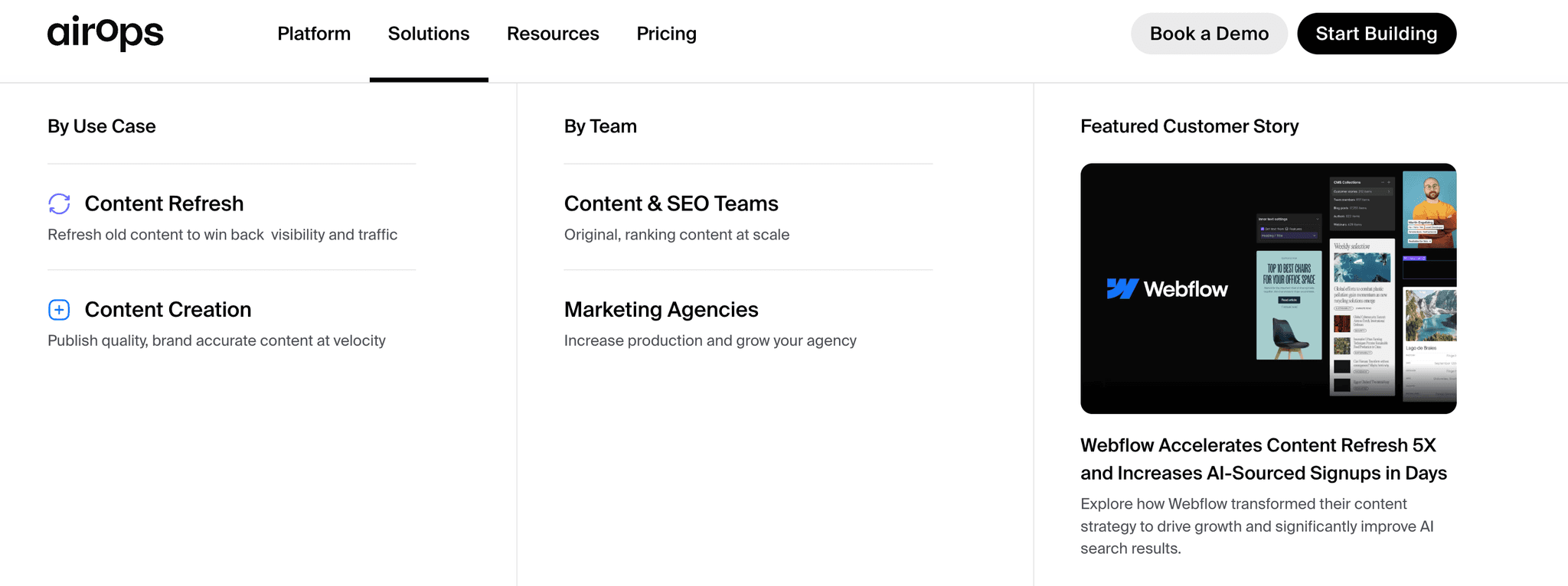The height and width of the screenshot is (586, 1568).
Task: Choose the Marketing Agencies team link
Action: pos(661,310)
